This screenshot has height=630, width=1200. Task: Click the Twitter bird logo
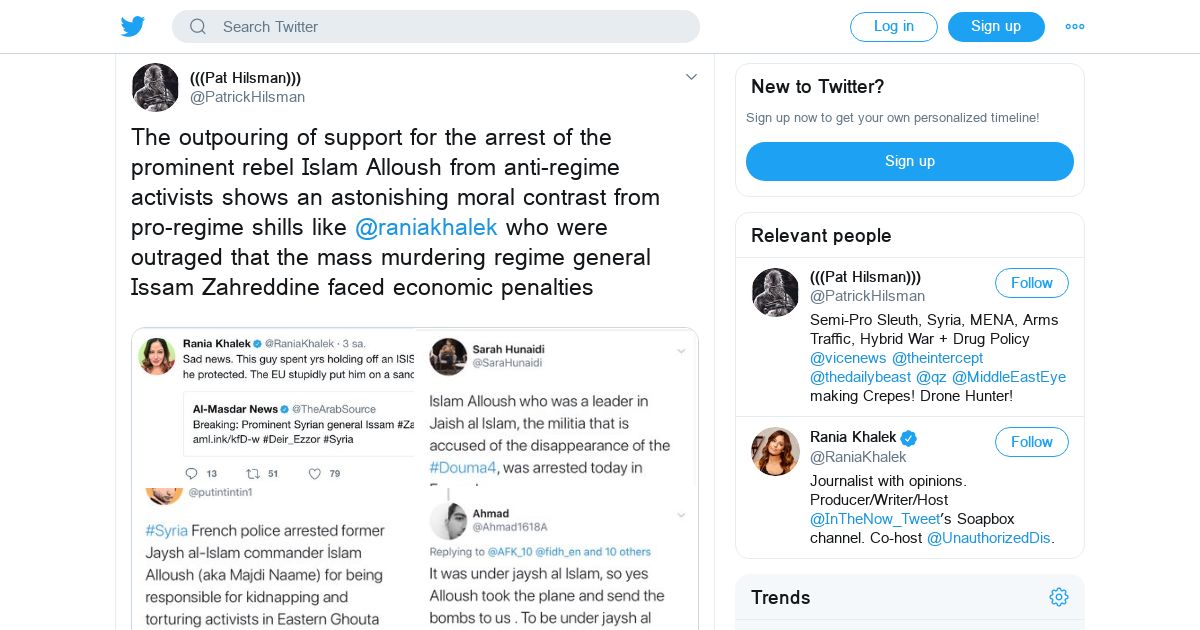click(x=133, y=27)
